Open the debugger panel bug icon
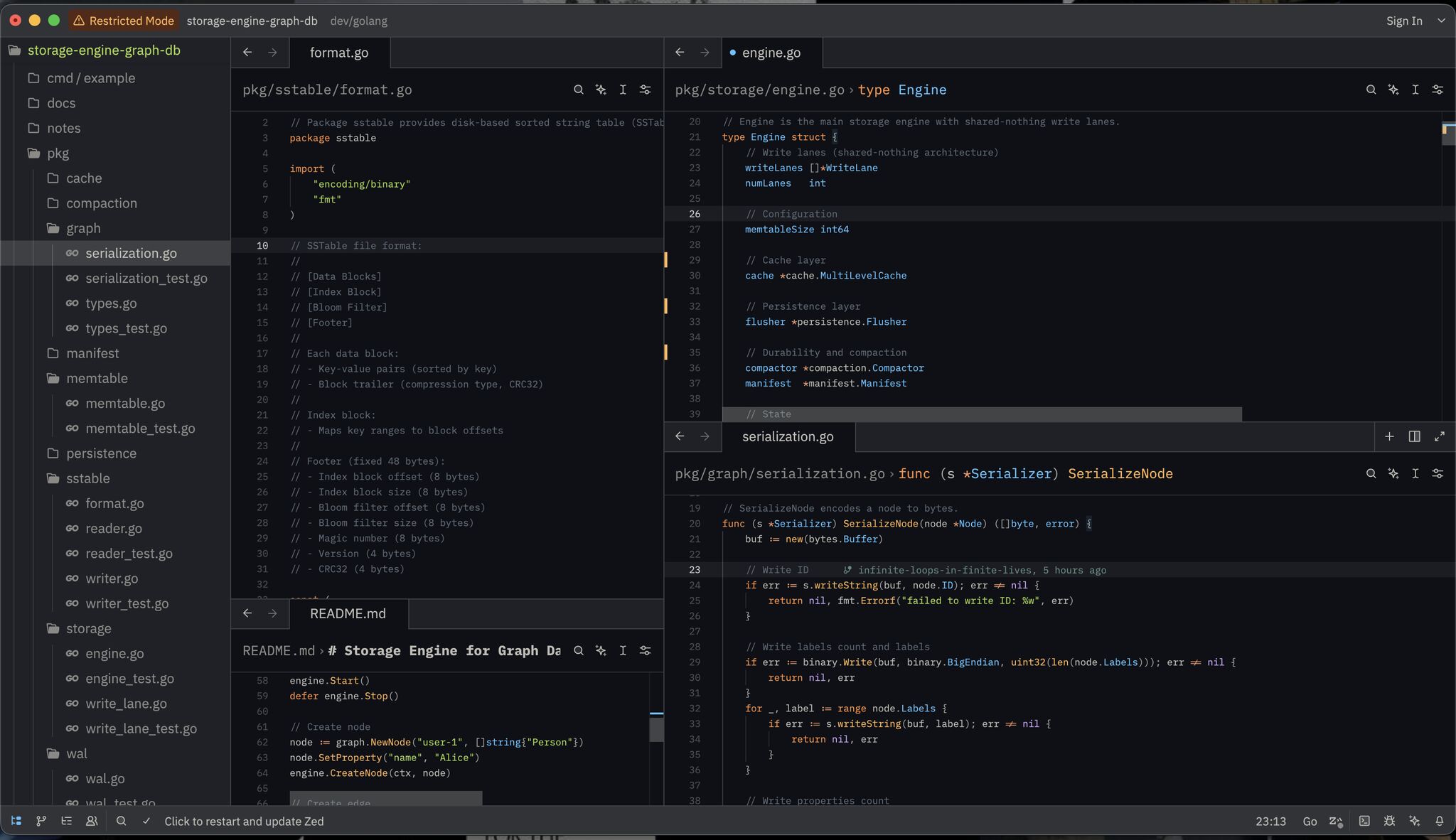This screenshot has height=840, width=1456. 1389,821
